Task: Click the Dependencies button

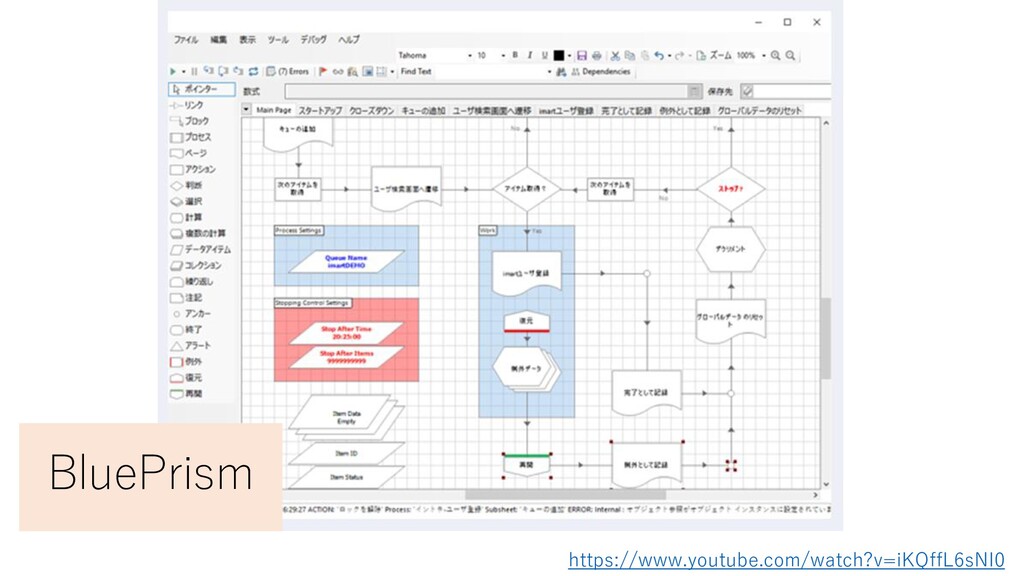Action: (601, 72)
